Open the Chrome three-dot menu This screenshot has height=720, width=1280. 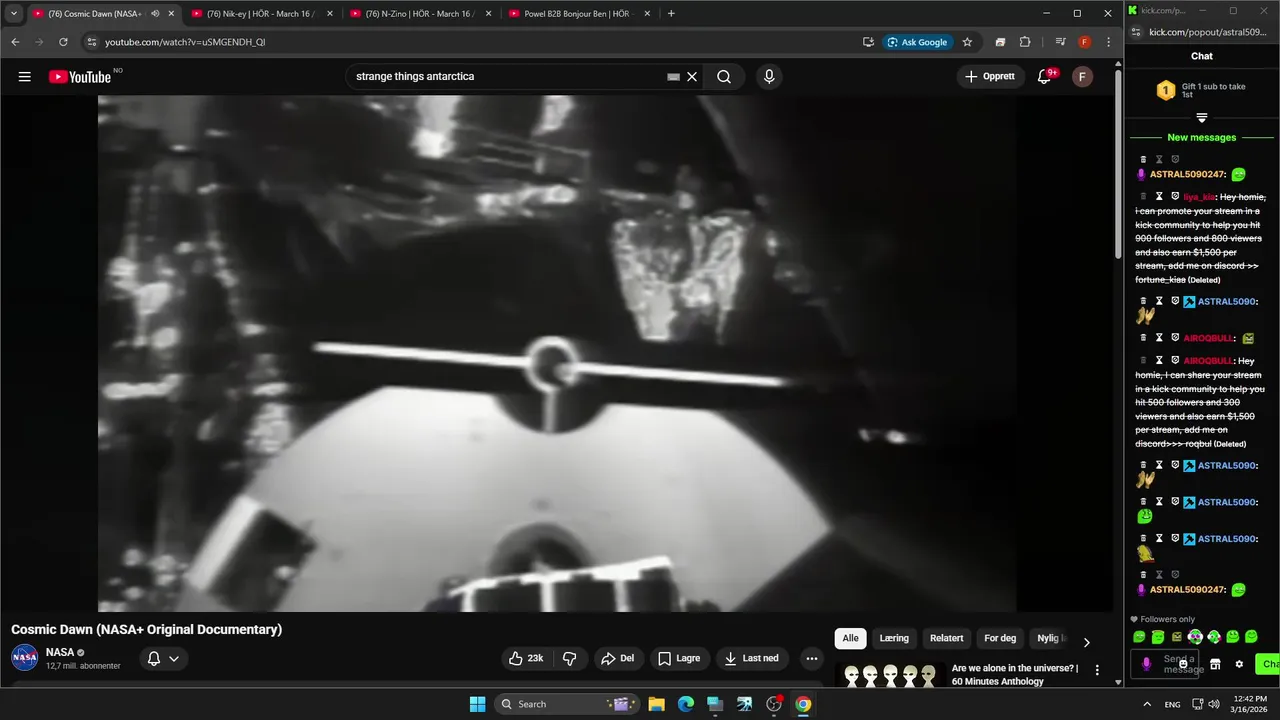(x=1108, y=42)
